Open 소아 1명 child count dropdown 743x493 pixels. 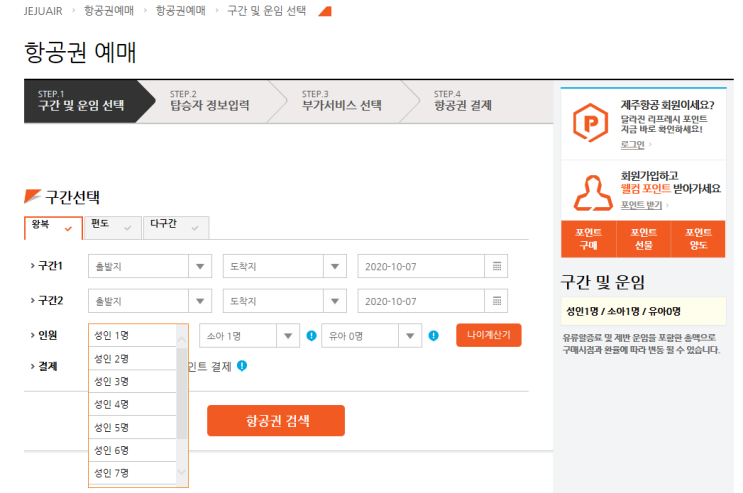(249, 336)
